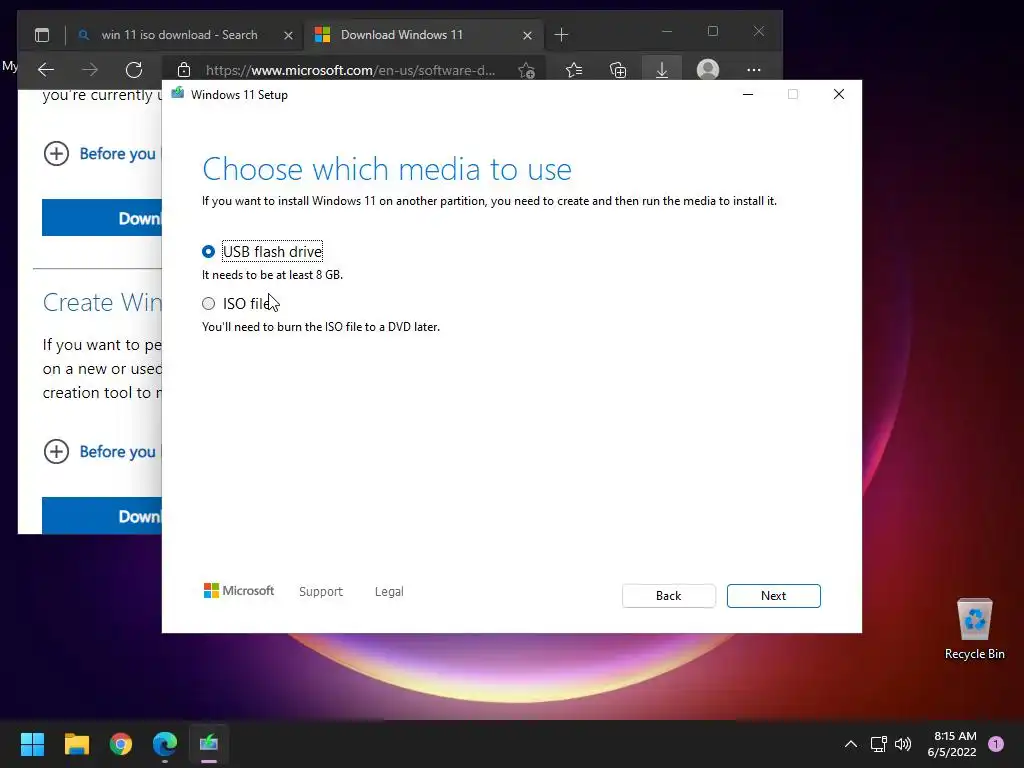The width and height of the screenshot is (1024, 768).
Task: Click the upper Download button on webpage
Action: [102, 217]
